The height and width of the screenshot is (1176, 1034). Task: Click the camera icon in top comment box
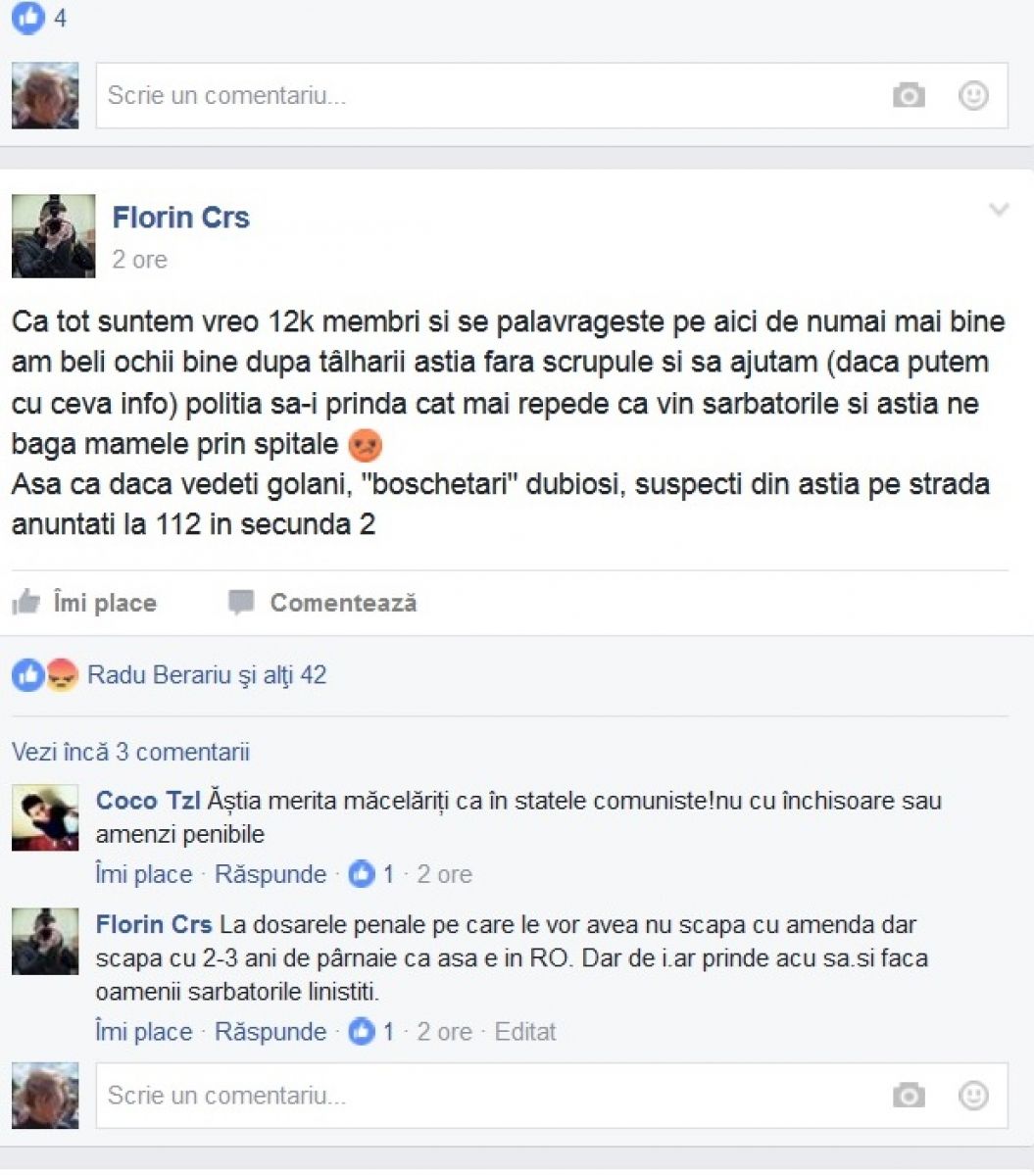pyautogui.click(x=909, y=96)
